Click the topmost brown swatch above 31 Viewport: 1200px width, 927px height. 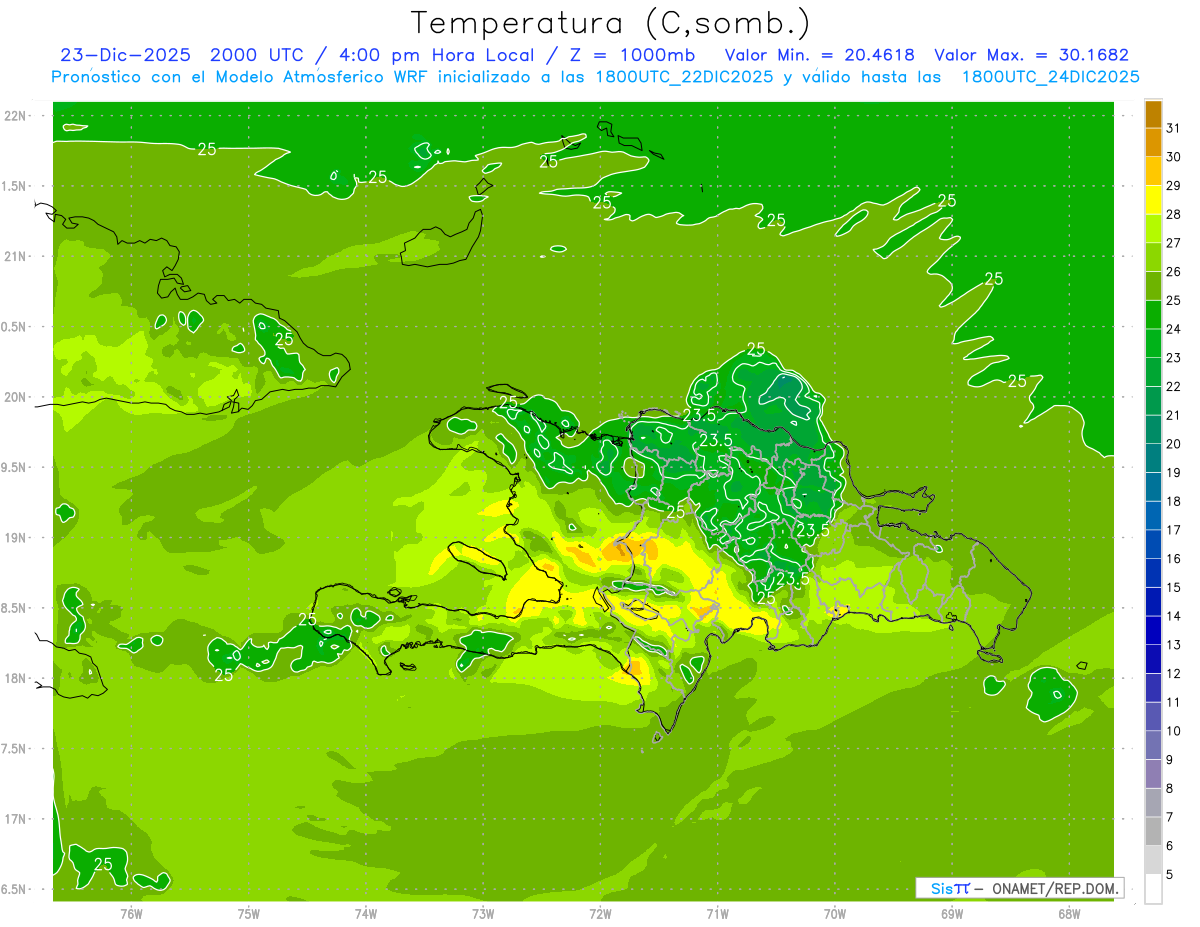1153,114
